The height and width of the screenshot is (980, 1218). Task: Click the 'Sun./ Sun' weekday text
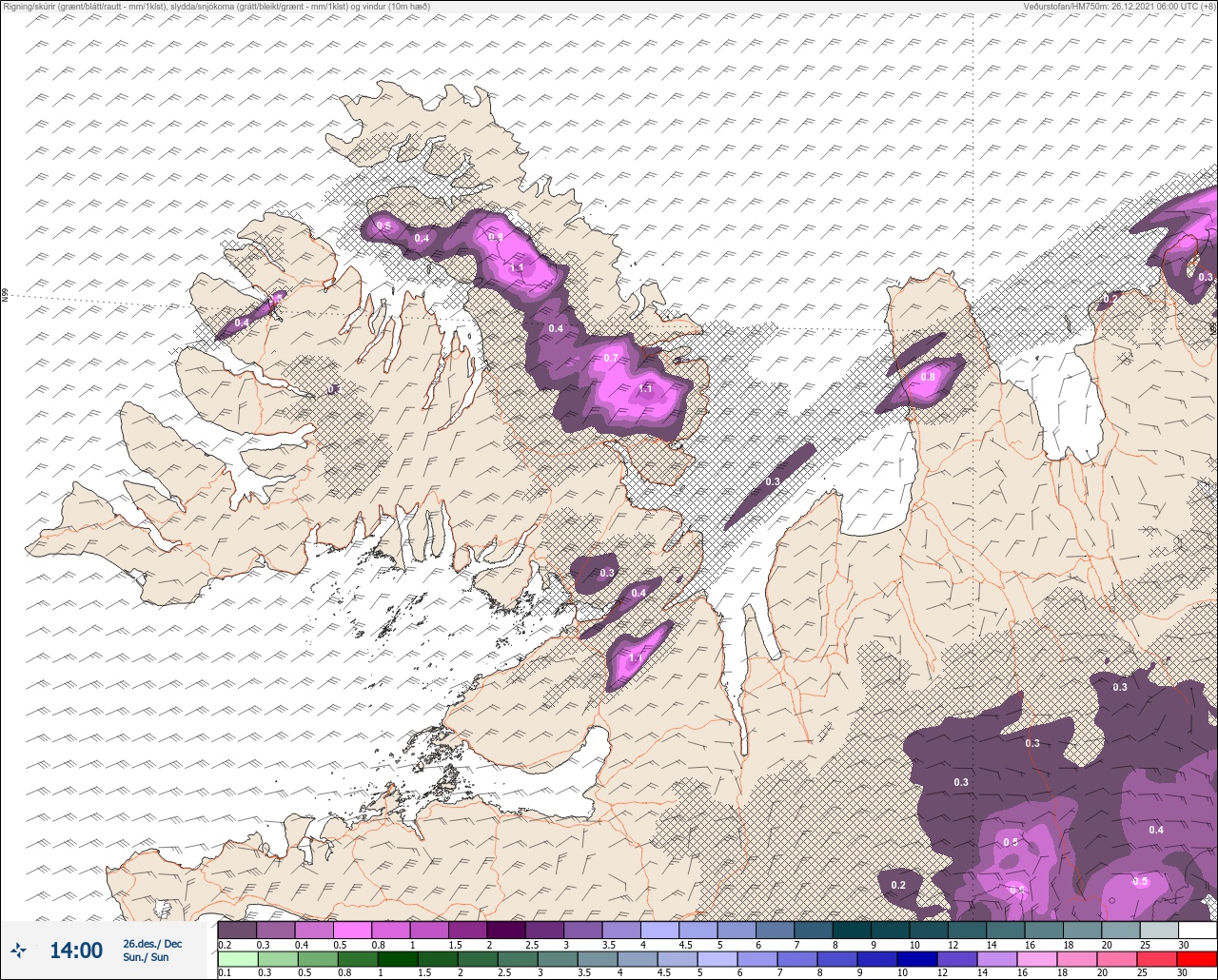pos(146,957)
